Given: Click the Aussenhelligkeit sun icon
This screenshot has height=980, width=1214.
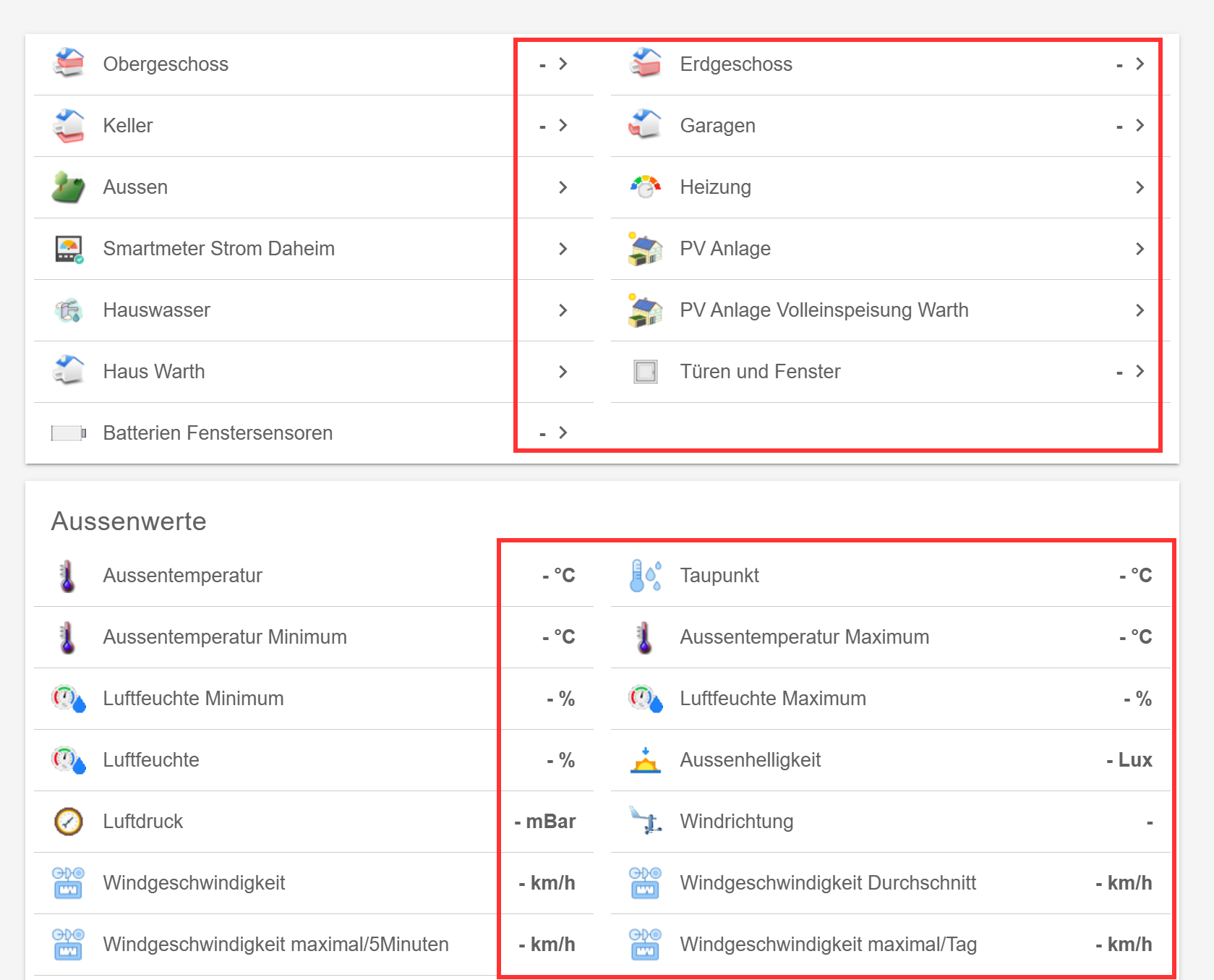Looking at the screenshot, I should pyautogui.click(x=645, y=760).
